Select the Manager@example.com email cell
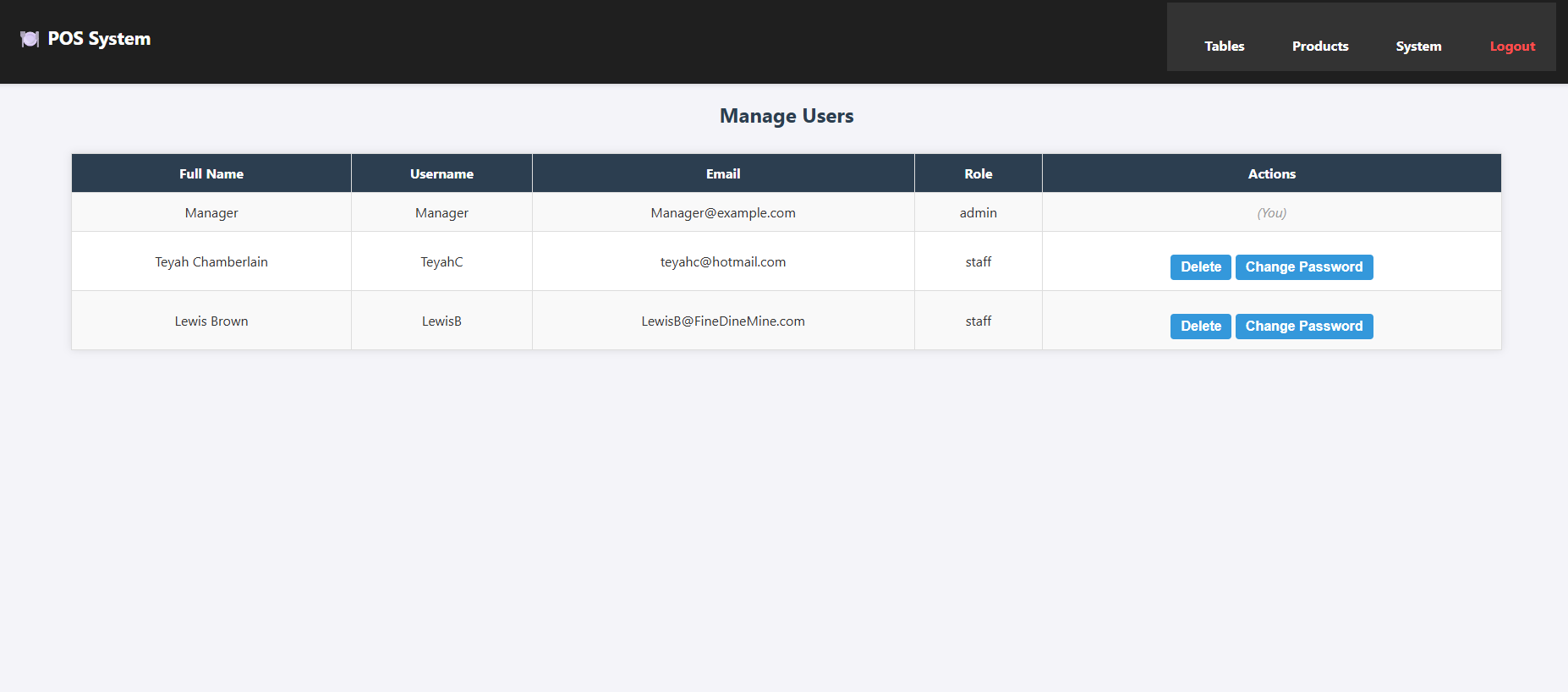 [x=723, y=213]
